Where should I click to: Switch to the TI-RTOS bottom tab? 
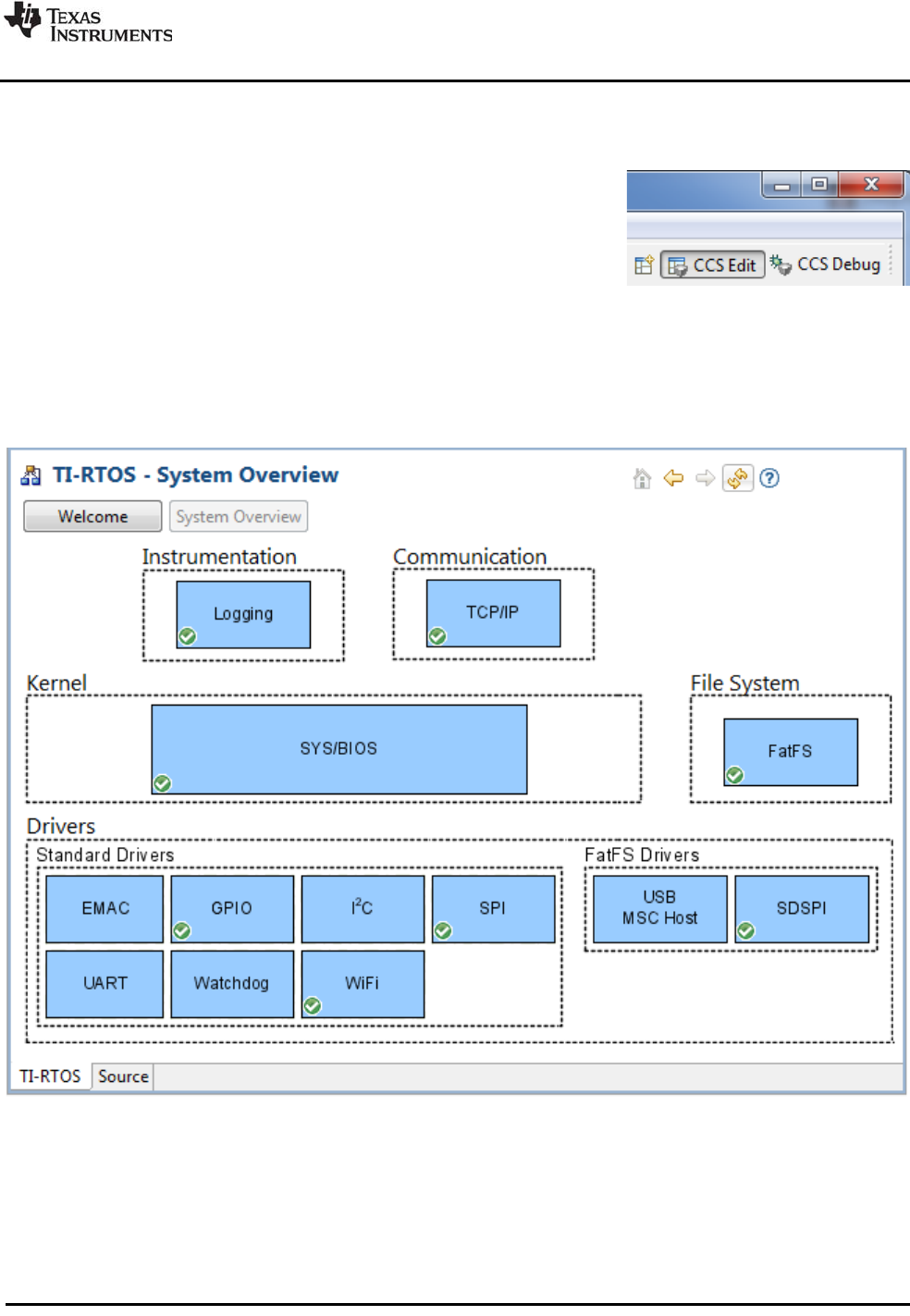[x=51, y=1076]
